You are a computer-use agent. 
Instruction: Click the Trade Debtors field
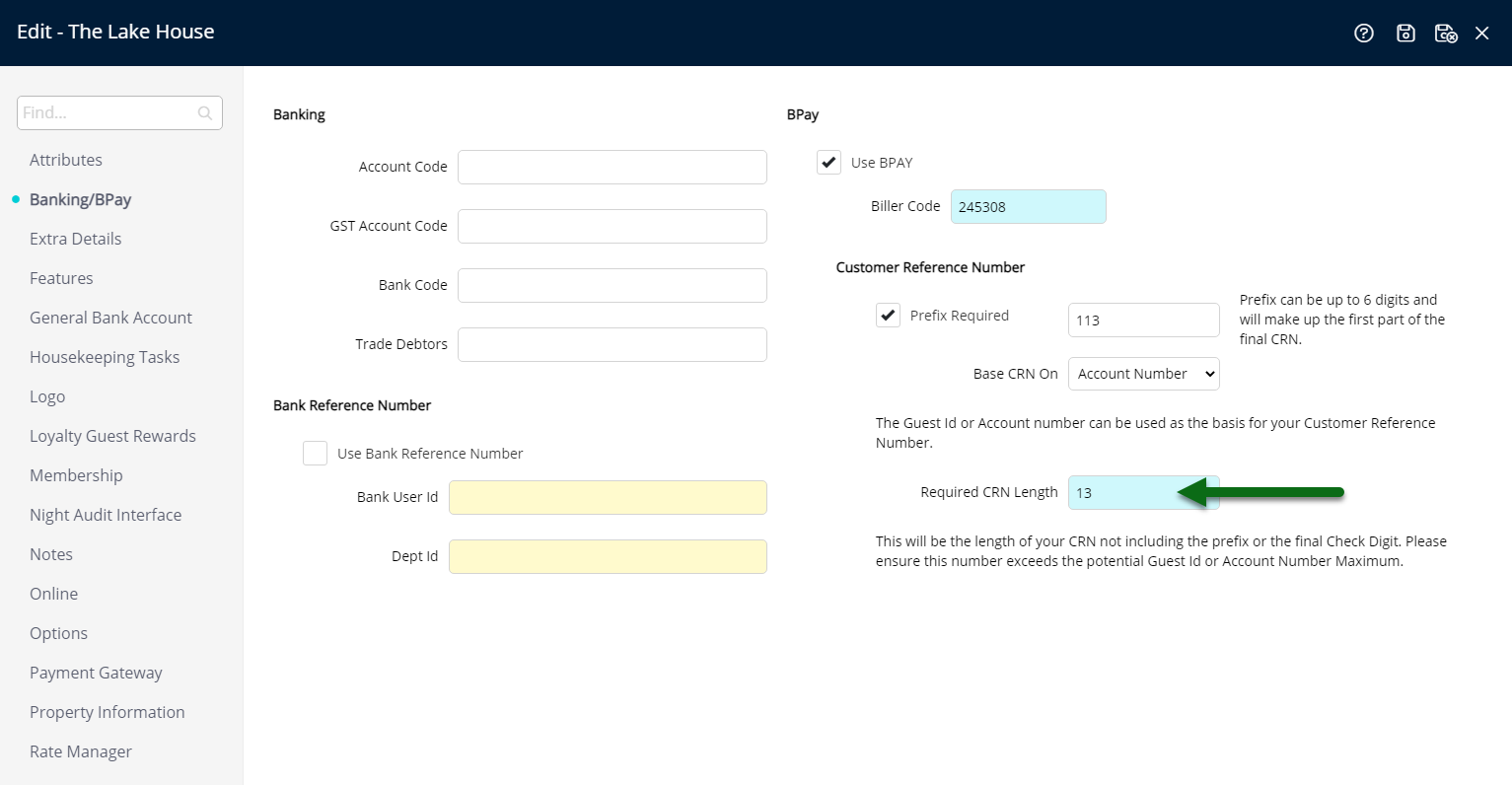[x=612, y=344]
